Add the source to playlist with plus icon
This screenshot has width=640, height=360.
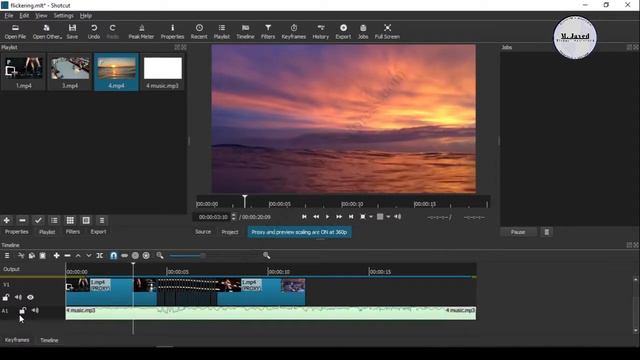7,220
